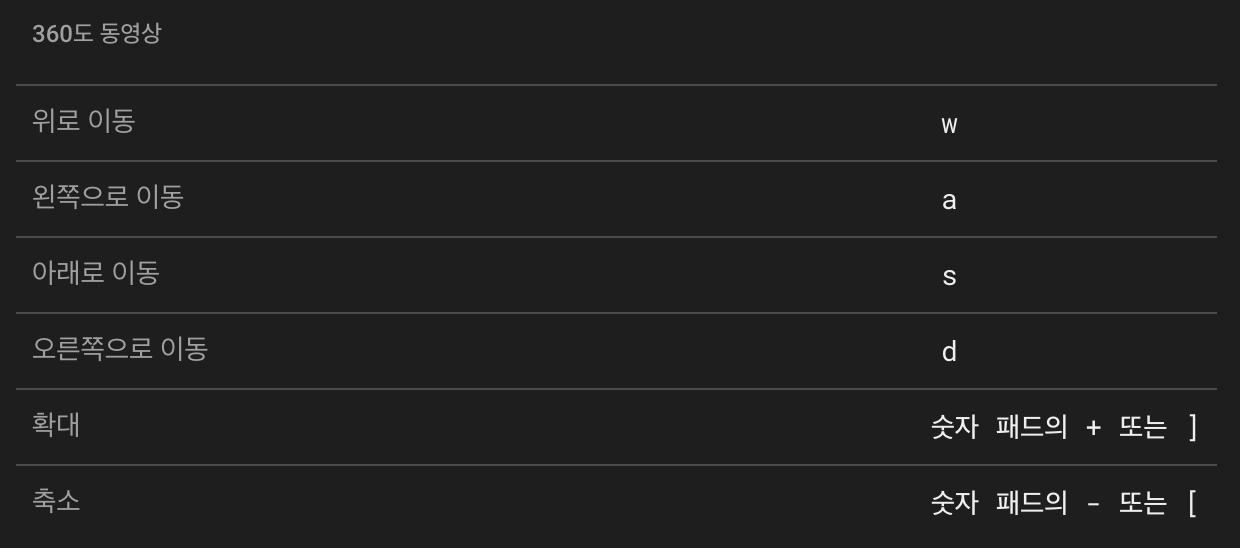Click the ] bracket in the 확대 row
Image resolution: width=1240 pixels, height=548 pixels.
click(1192, 427)
